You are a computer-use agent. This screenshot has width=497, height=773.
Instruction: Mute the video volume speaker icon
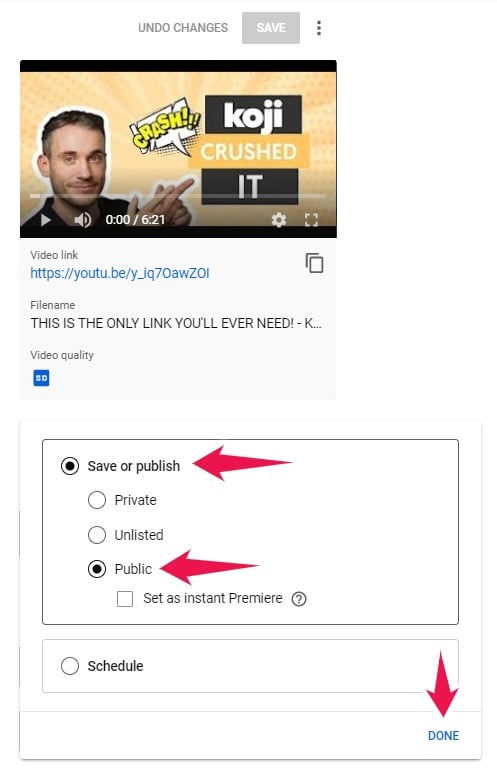[x=83, y=220]
